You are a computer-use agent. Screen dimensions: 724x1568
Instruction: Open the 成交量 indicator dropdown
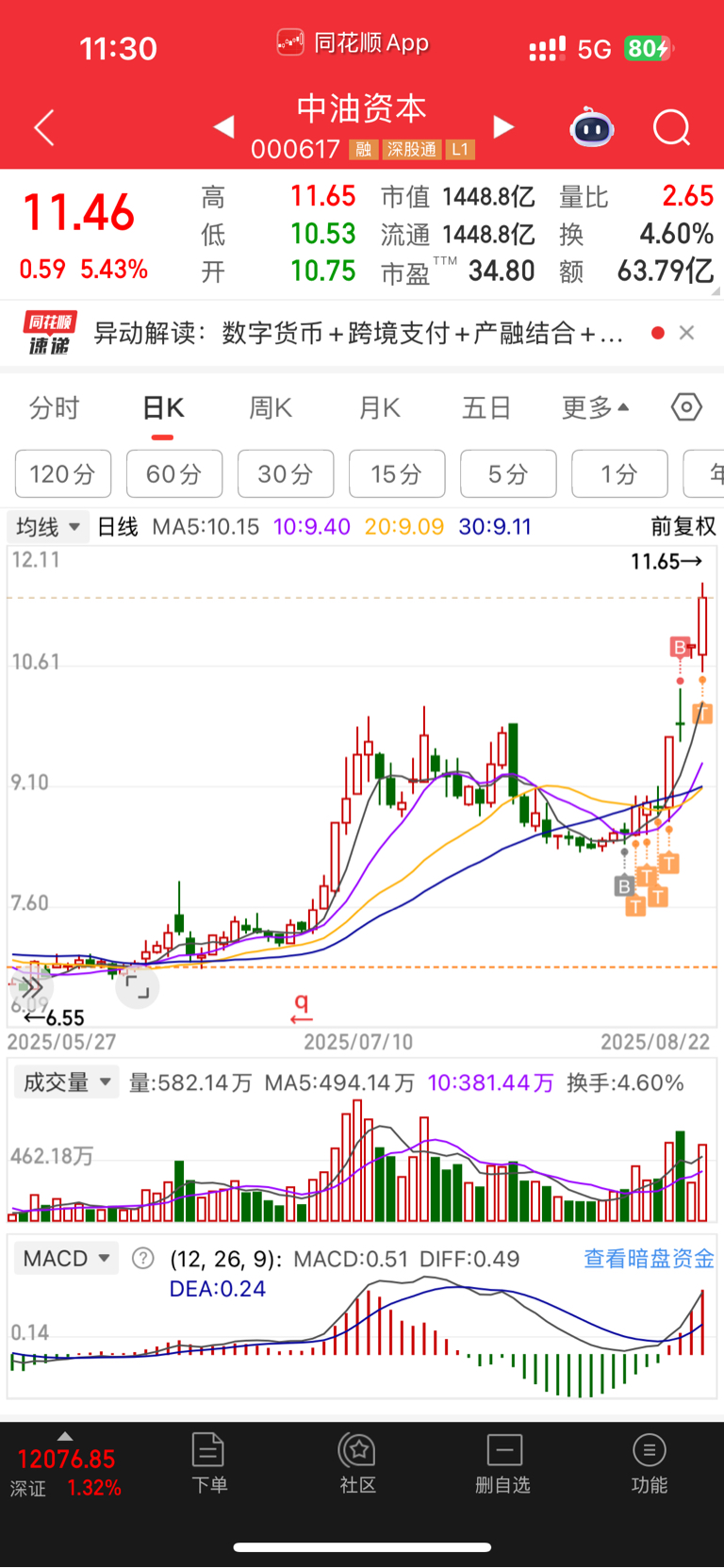coord(65,1082)
